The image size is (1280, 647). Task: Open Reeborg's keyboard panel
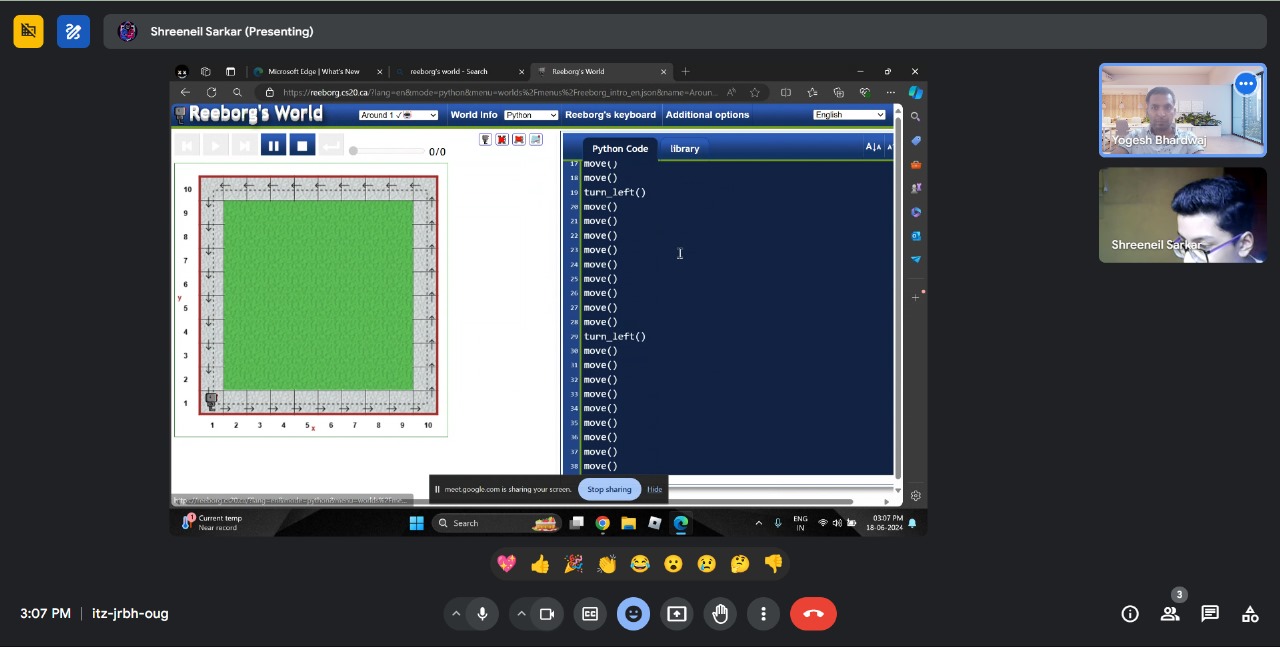[610, 115]
